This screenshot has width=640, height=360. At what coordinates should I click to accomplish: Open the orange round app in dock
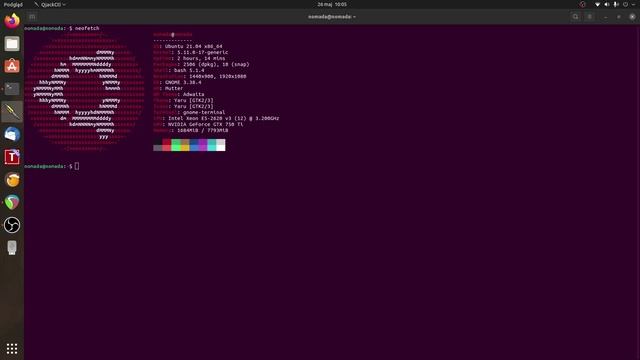(x=12, y=180)
